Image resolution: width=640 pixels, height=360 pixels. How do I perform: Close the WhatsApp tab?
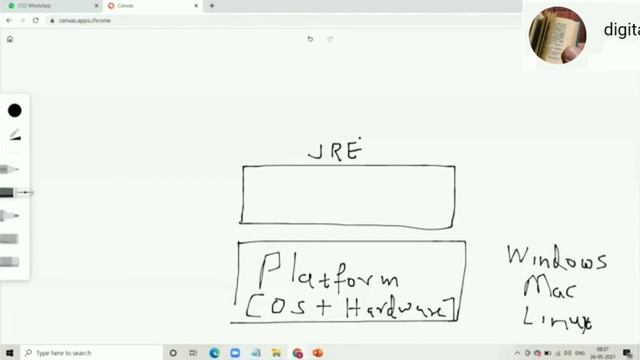point(97,6)
